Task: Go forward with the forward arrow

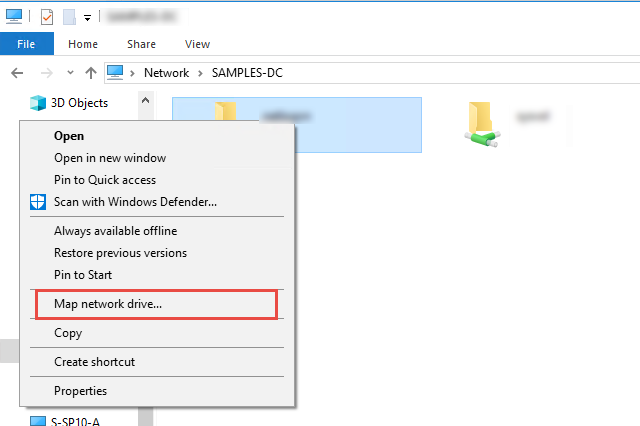Action: (47, 73)
